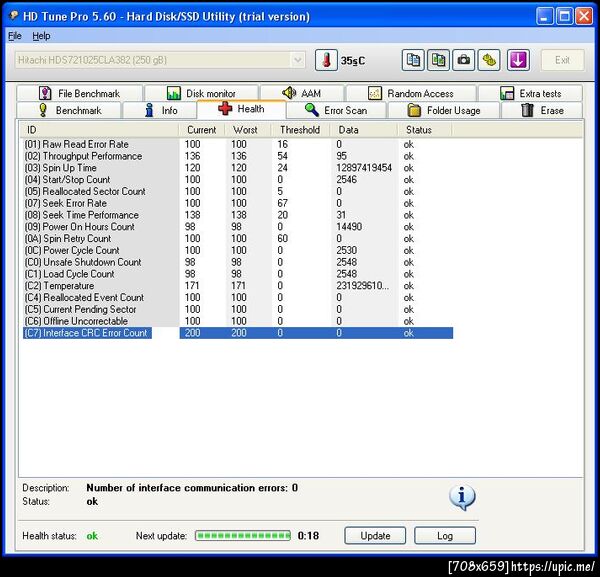Sort by the Threshold column header
Image resolution: width=600 pixels, height=577 pixels.
click(301, 130)
